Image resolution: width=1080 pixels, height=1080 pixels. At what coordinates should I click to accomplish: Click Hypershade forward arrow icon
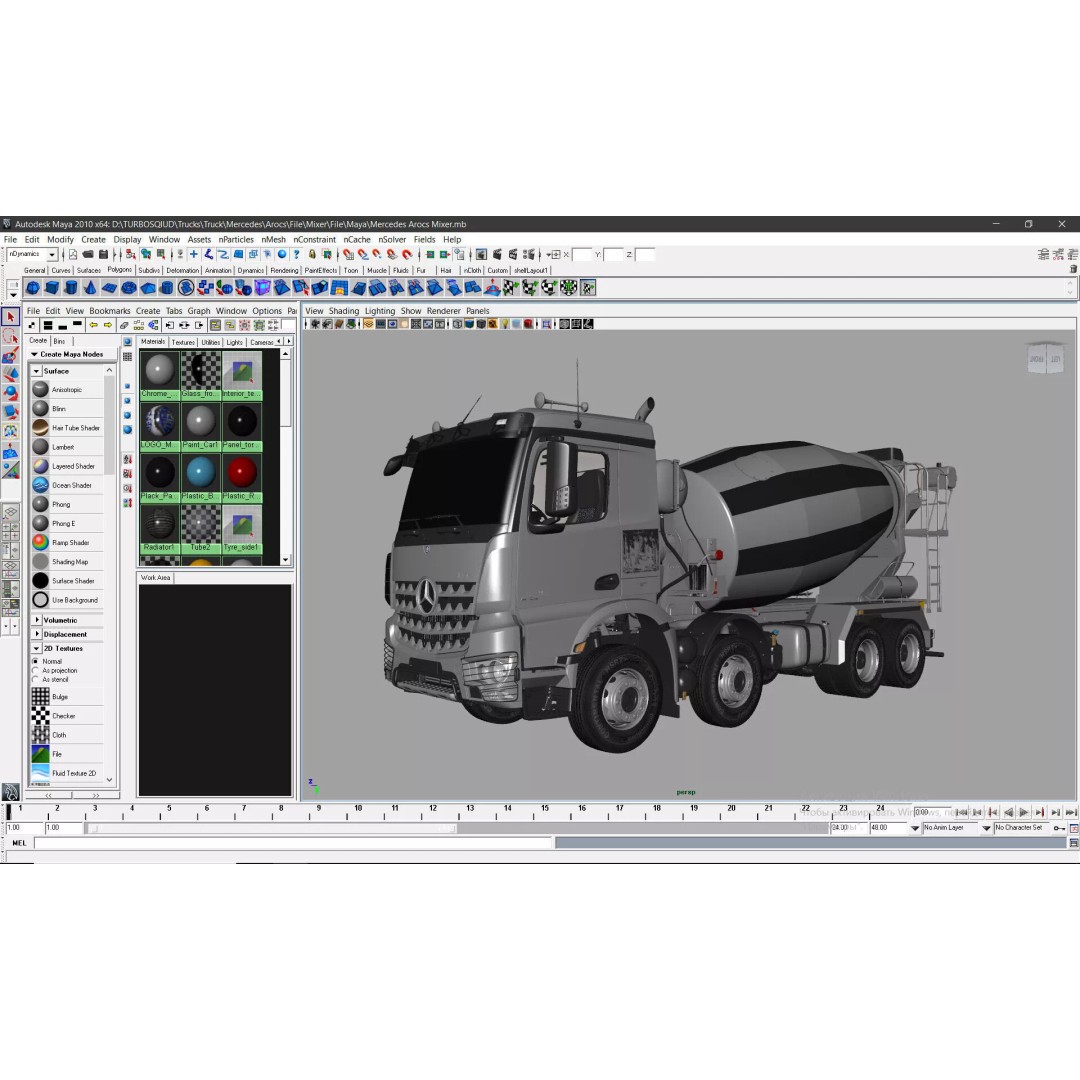click(x=108, y=324)
